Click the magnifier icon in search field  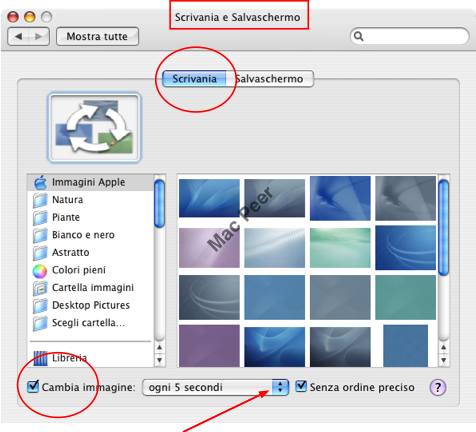tap(359, 36)
